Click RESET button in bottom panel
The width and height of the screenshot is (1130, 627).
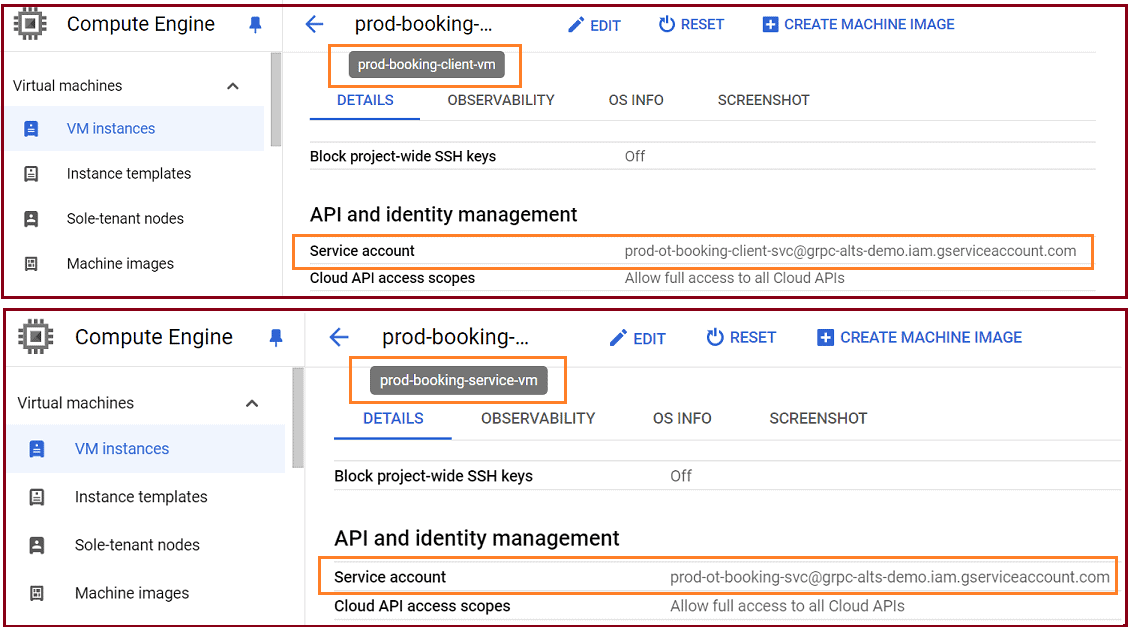pyautogui.click(x=741, y=337)
